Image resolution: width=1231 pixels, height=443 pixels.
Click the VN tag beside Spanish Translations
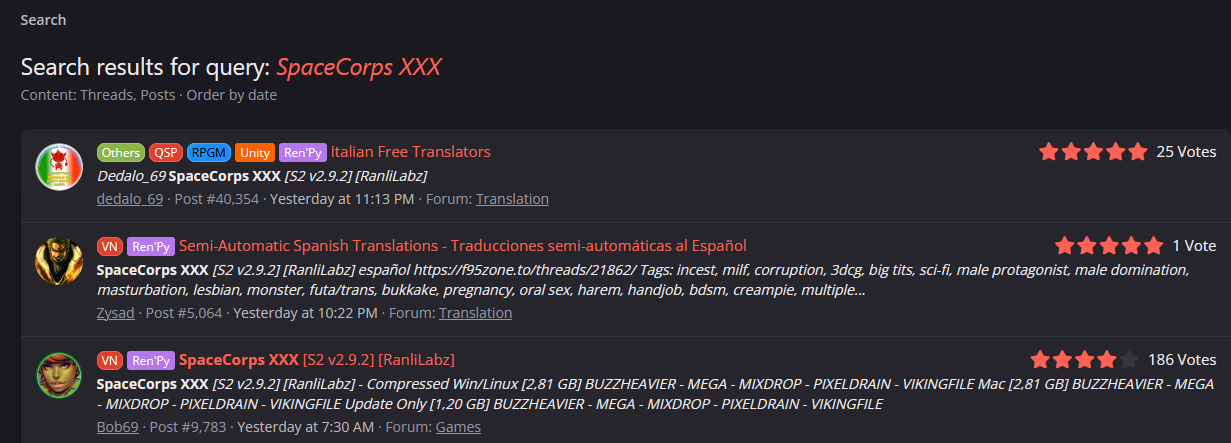click(110, 246)
